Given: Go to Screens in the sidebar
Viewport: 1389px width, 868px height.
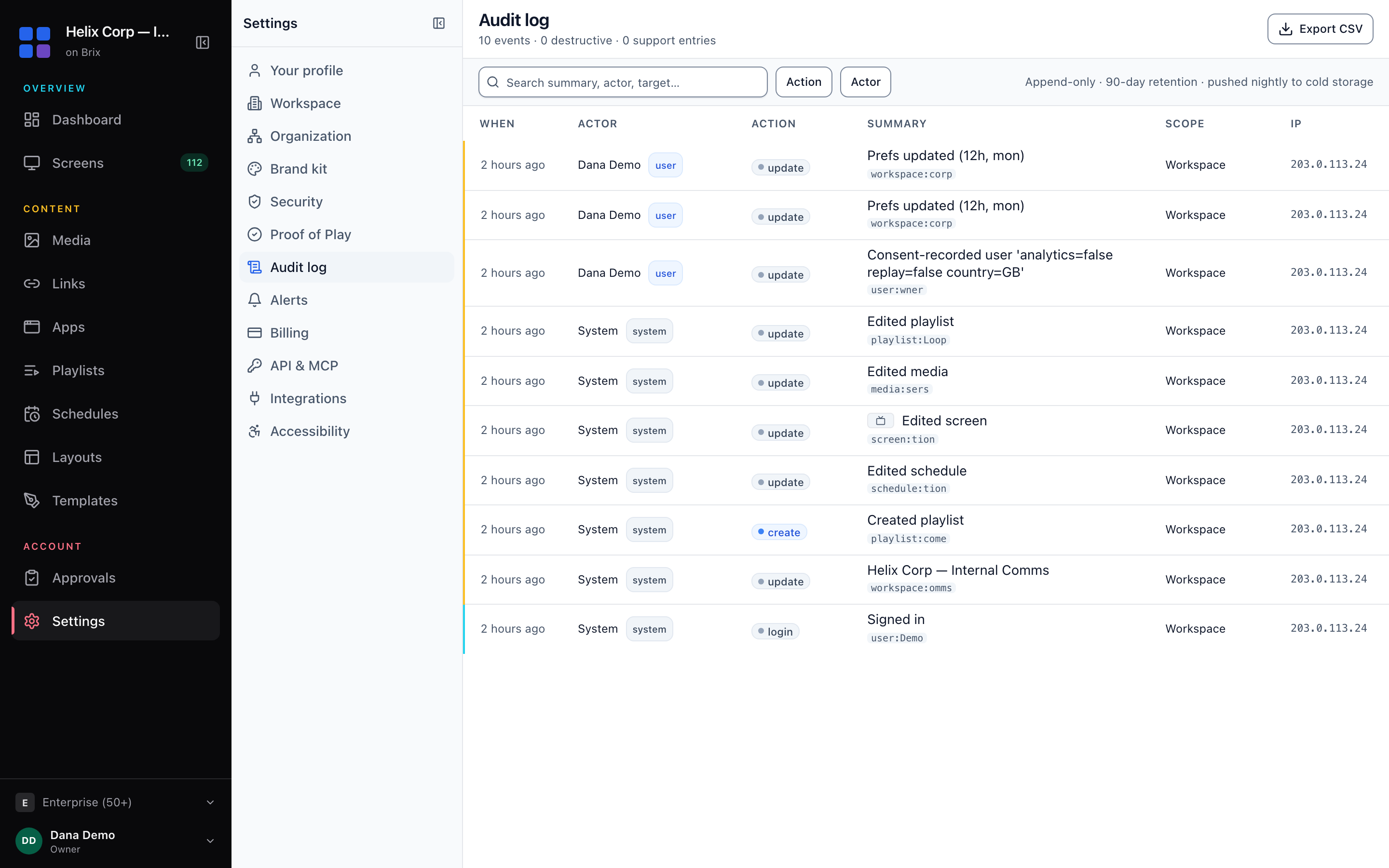Looking at the screenshot, I should [115, 163].
